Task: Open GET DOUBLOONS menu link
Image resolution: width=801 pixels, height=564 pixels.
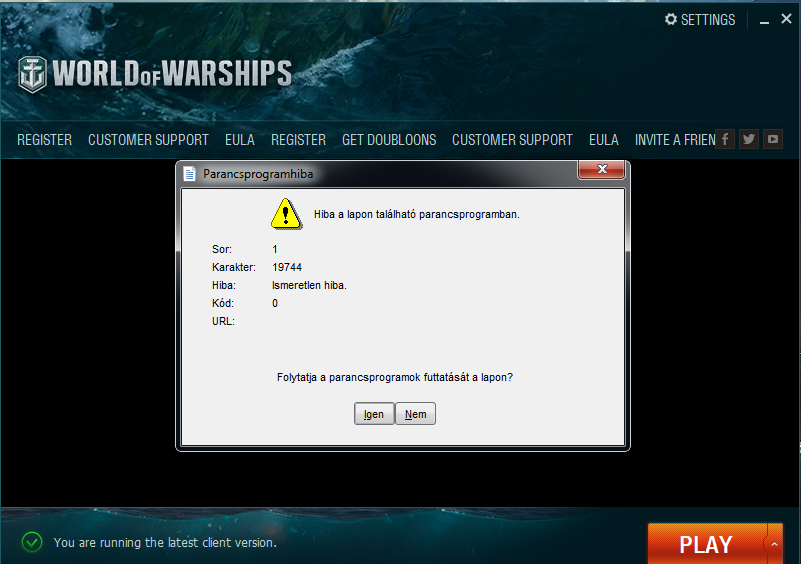Action: [389, 139]
